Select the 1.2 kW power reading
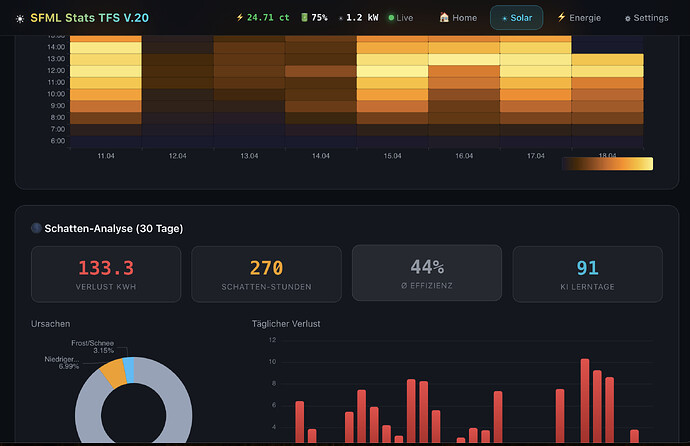This screenshot has height=446, width=690. pyautogui.click(x=362, y=18)
